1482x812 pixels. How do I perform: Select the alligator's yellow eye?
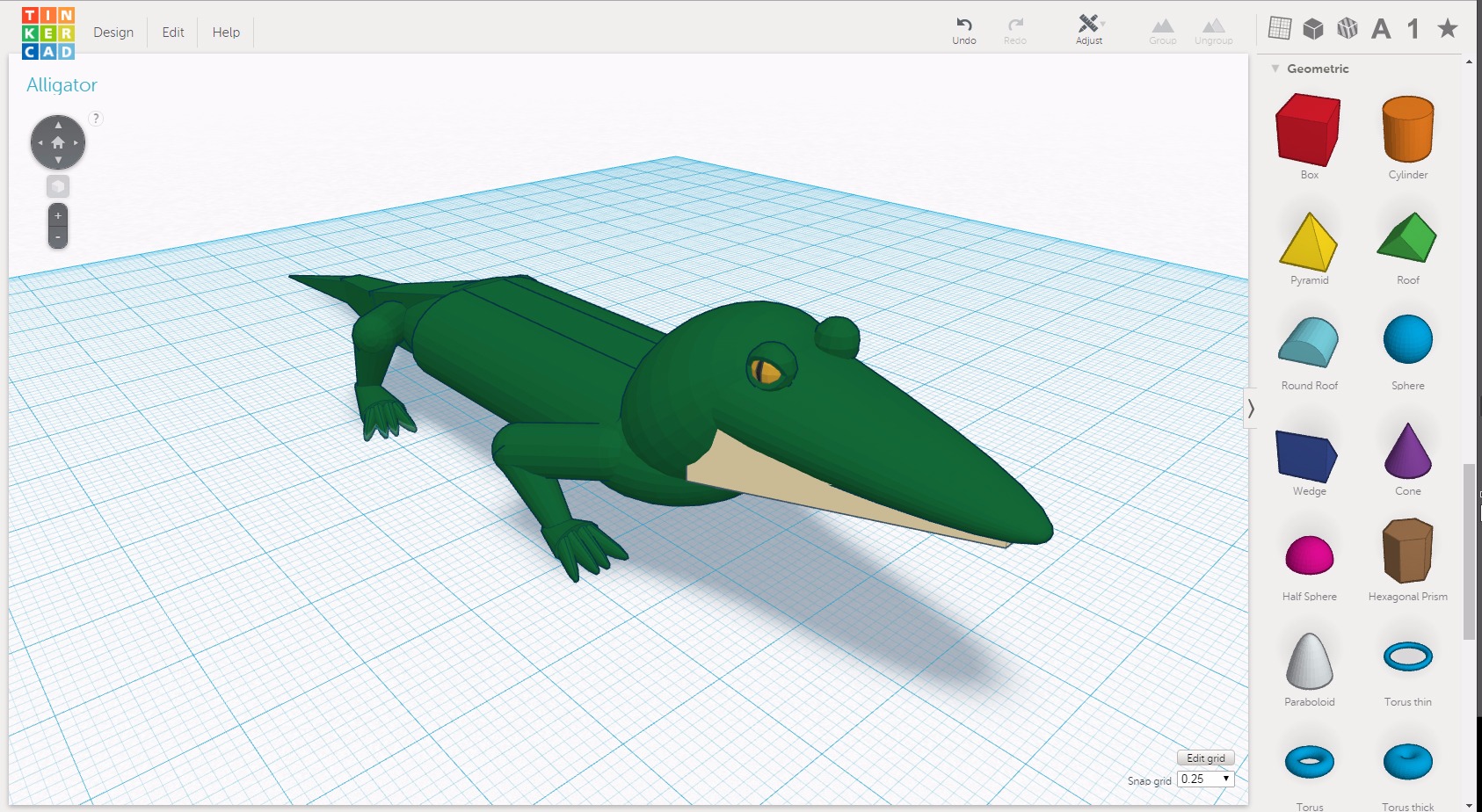coord(767,372)
